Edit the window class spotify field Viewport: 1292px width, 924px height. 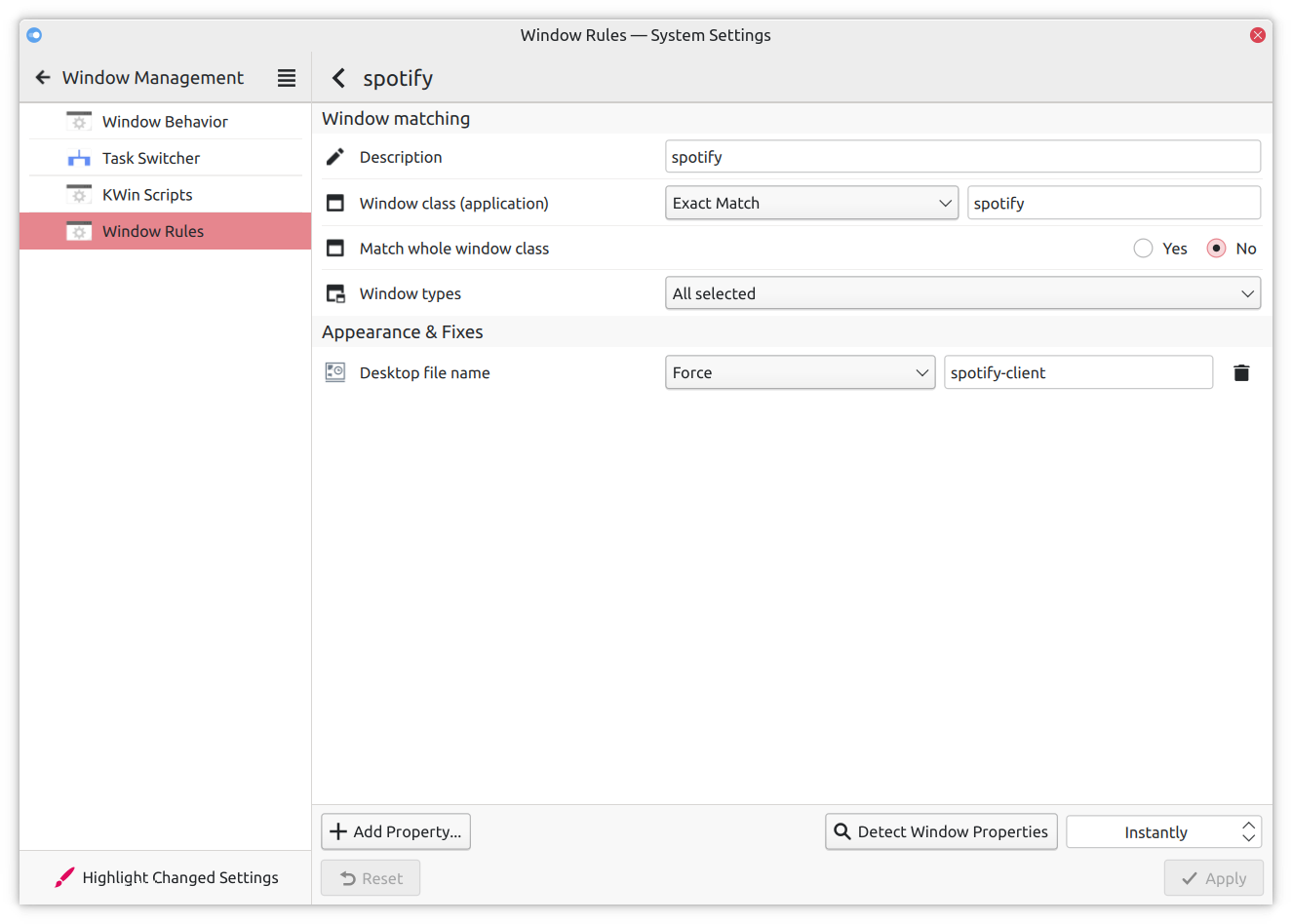(x=1115, y=203)
